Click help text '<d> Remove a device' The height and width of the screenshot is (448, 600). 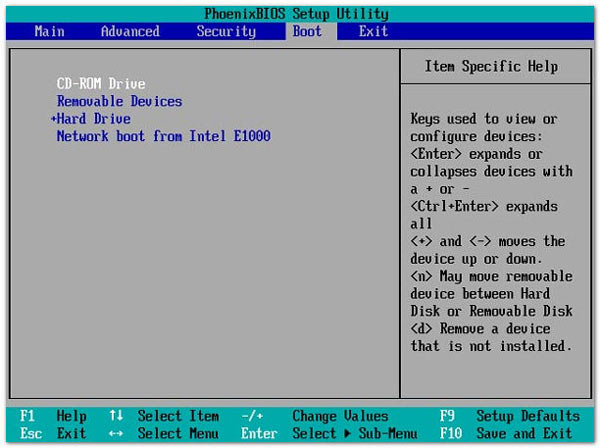coord(480,328)
